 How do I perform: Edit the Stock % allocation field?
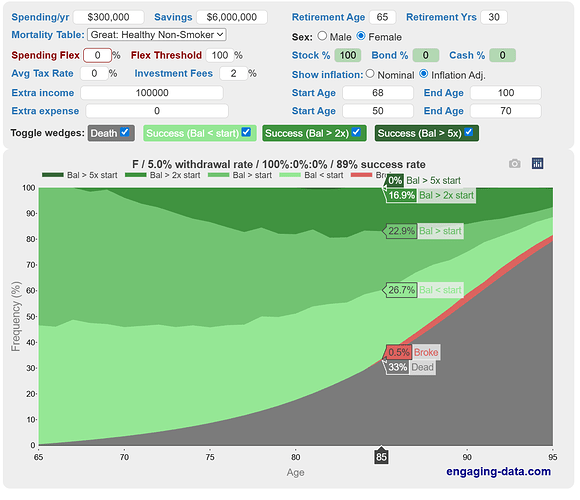[x=348, y=55]
